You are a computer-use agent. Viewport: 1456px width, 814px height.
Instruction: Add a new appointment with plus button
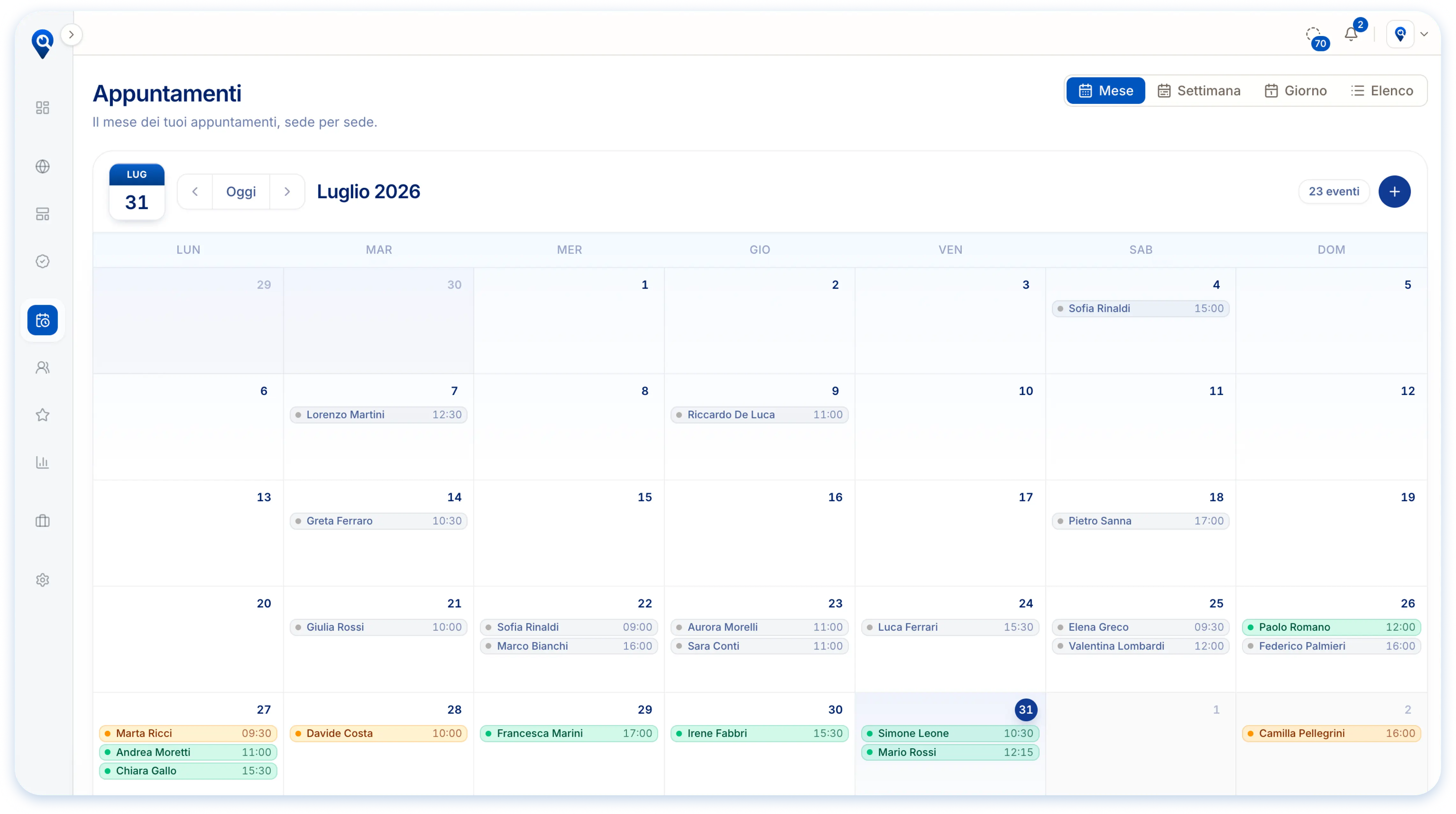coord(1394,192)
